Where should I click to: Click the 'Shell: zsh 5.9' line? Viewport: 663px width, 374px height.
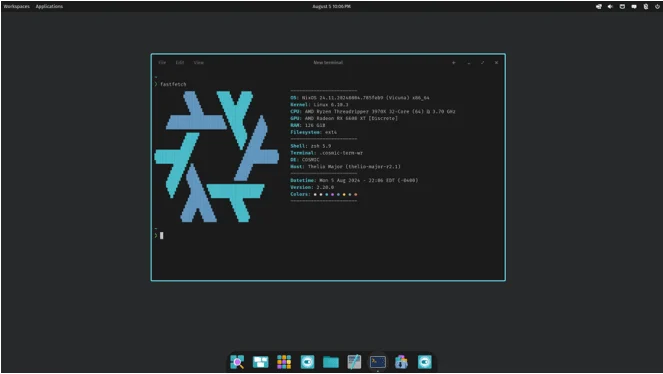pyautogui.click(x=311, y=146)
